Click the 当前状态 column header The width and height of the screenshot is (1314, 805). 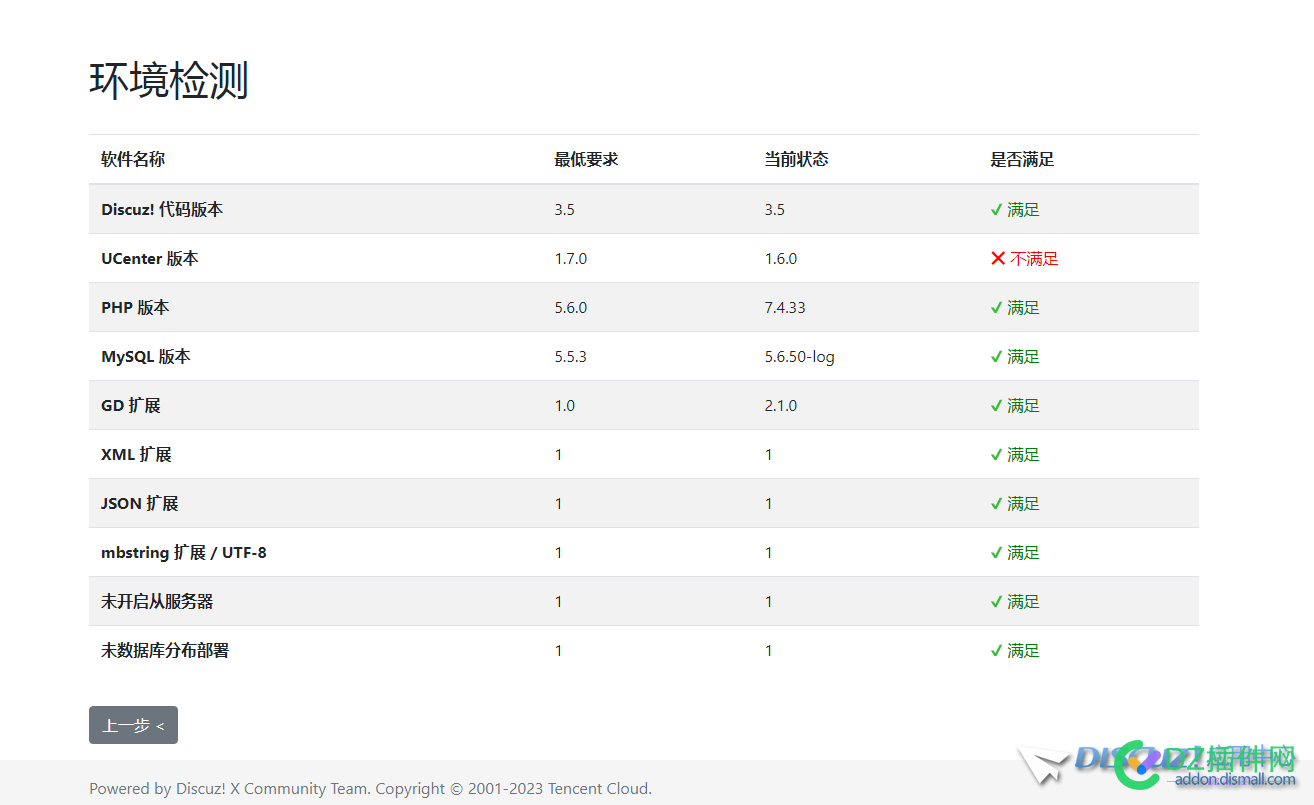pyautogui.click(x=797, y=159)
